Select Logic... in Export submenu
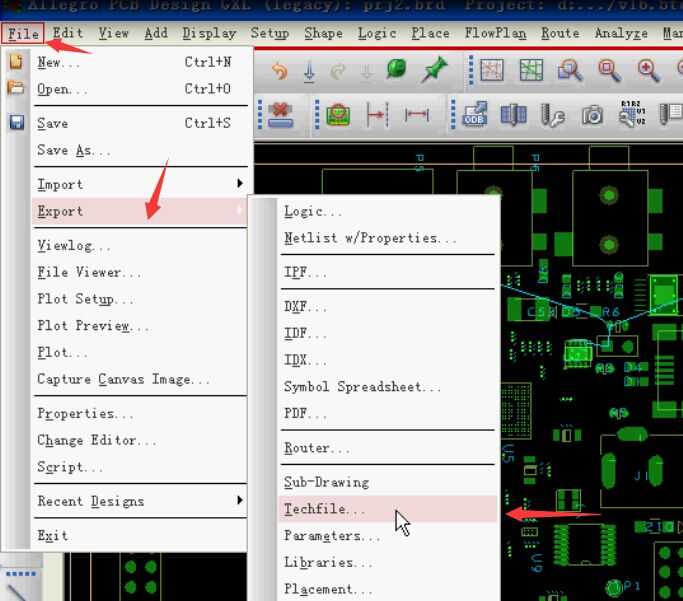The width and height of the screenshot is (683, 601). (388, 212)
